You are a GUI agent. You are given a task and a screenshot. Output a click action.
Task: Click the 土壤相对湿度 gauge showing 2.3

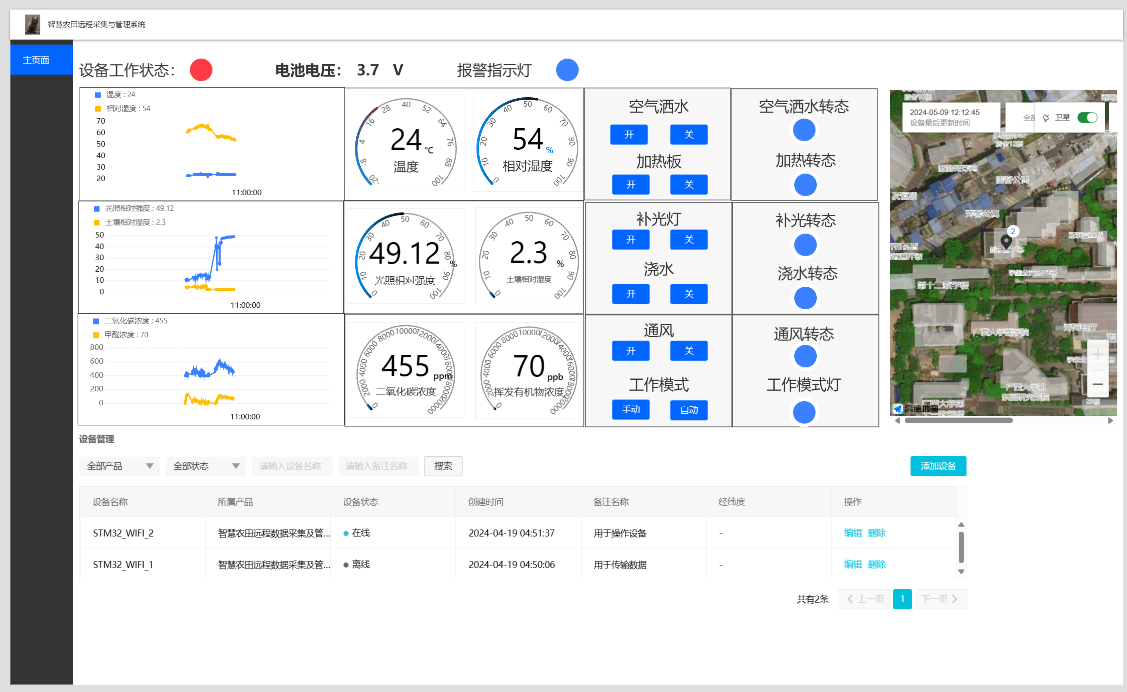pos(528,257)
